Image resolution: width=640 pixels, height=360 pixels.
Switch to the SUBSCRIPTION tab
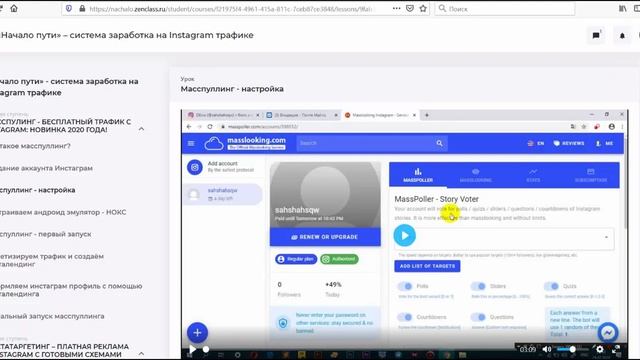591,175
